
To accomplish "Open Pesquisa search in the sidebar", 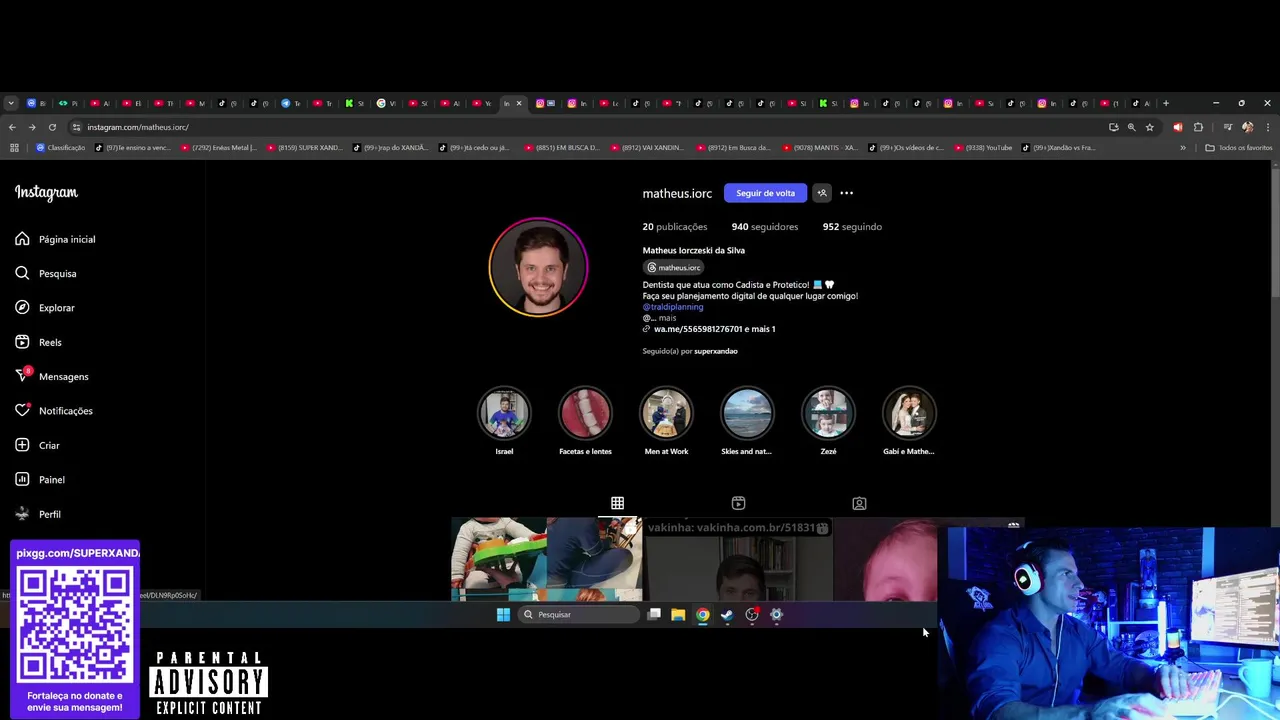I will point(46,273).
